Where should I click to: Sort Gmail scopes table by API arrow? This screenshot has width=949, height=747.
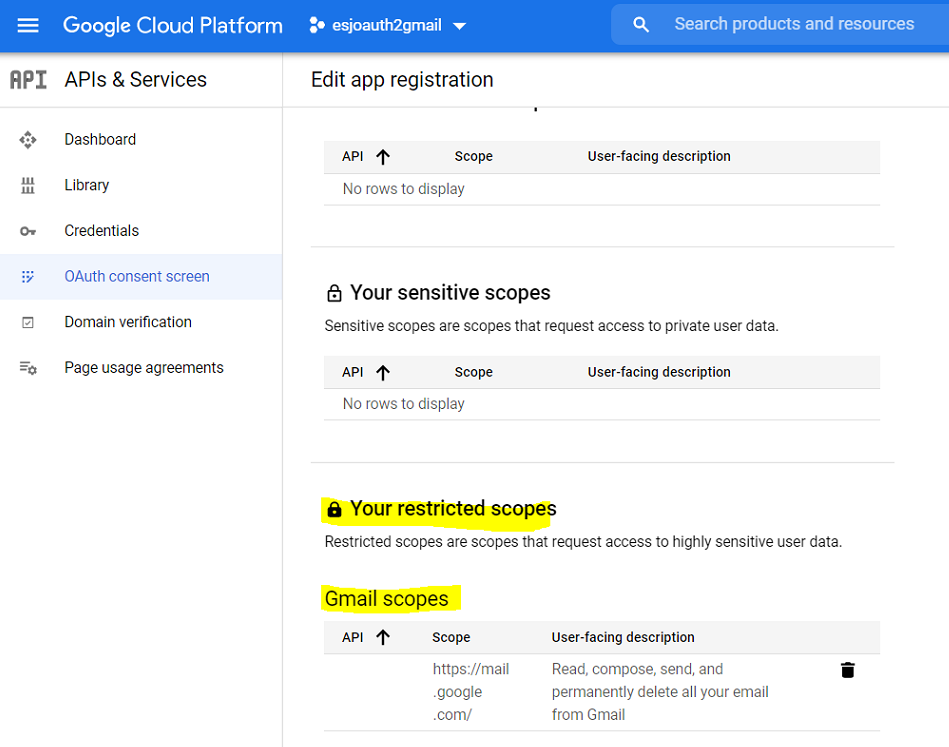coord(382,637)
